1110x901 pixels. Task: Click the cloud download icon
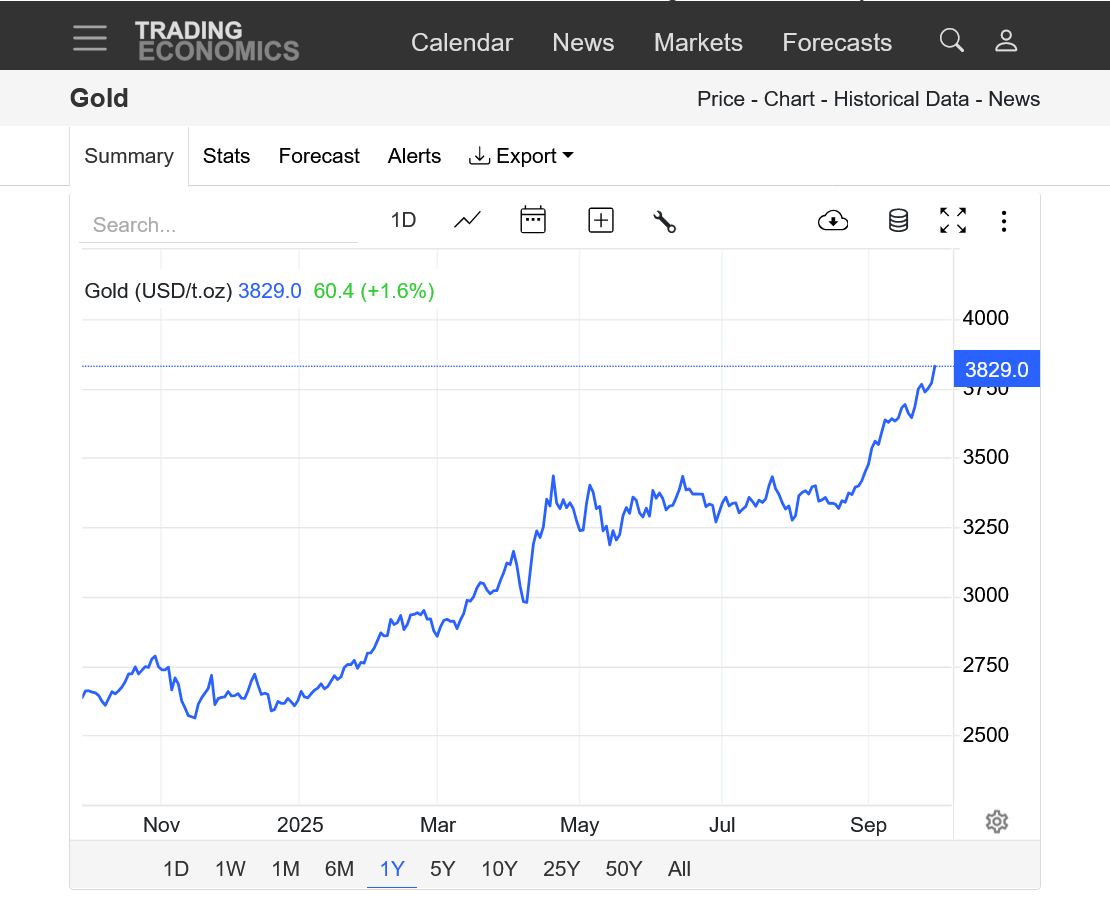(x=833, y=220)
